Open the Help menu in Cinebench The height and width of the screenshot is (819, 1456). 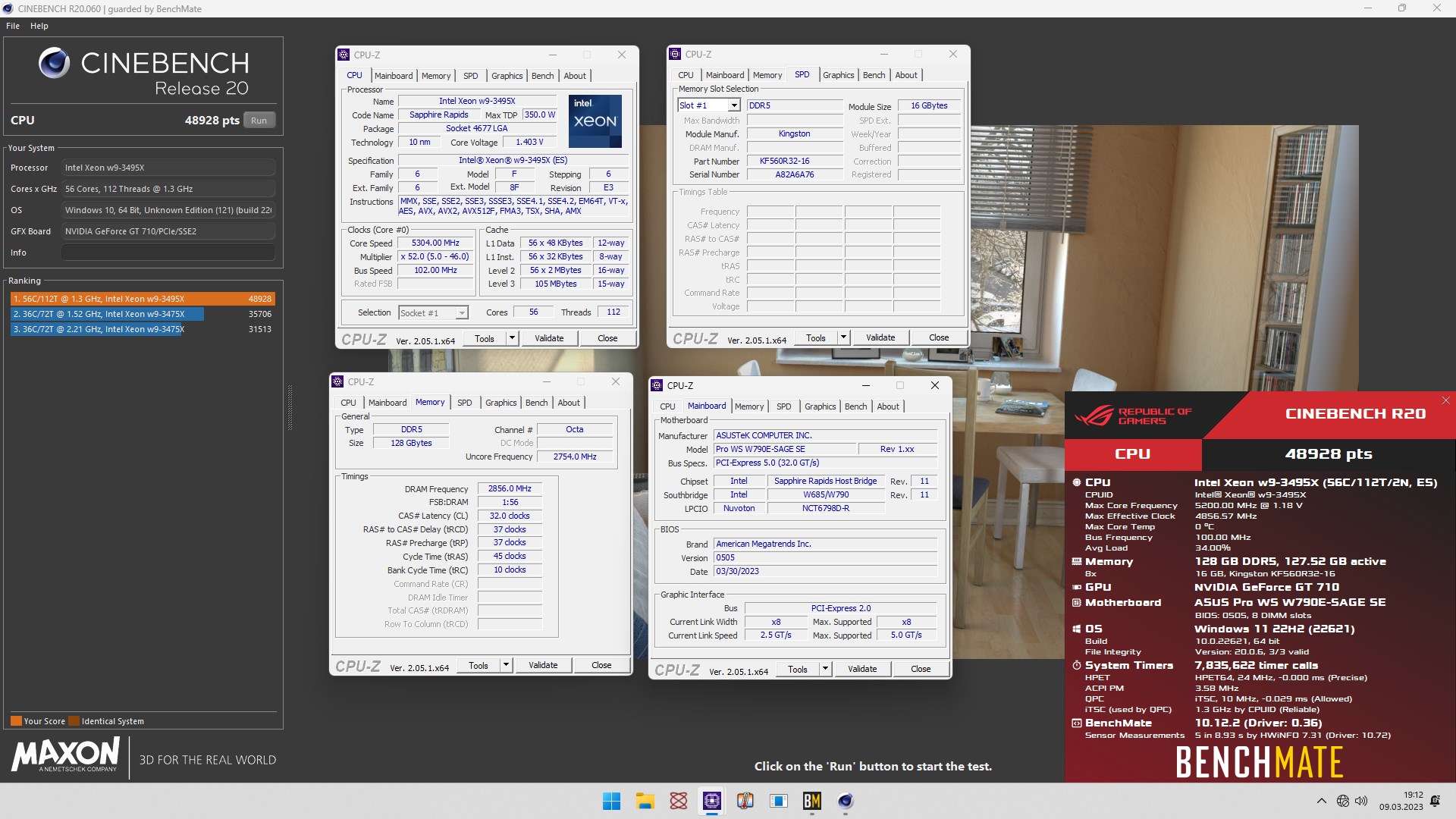39,26
